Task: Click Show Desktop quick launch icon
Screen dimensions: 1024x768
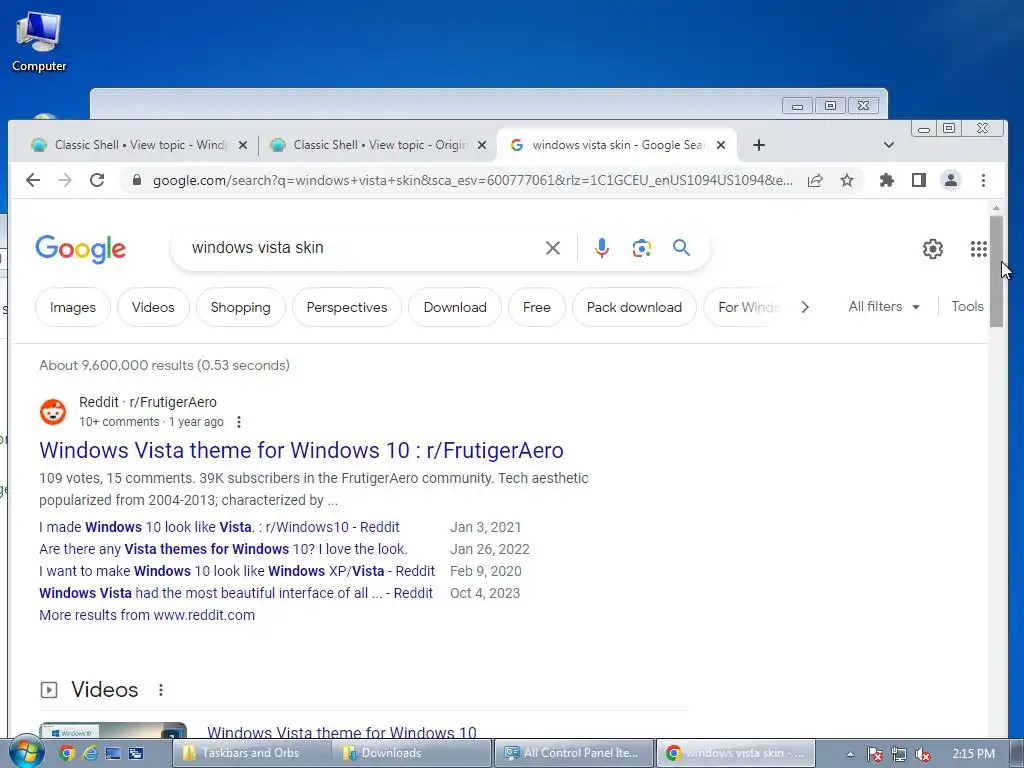Action: coord(113,753)
